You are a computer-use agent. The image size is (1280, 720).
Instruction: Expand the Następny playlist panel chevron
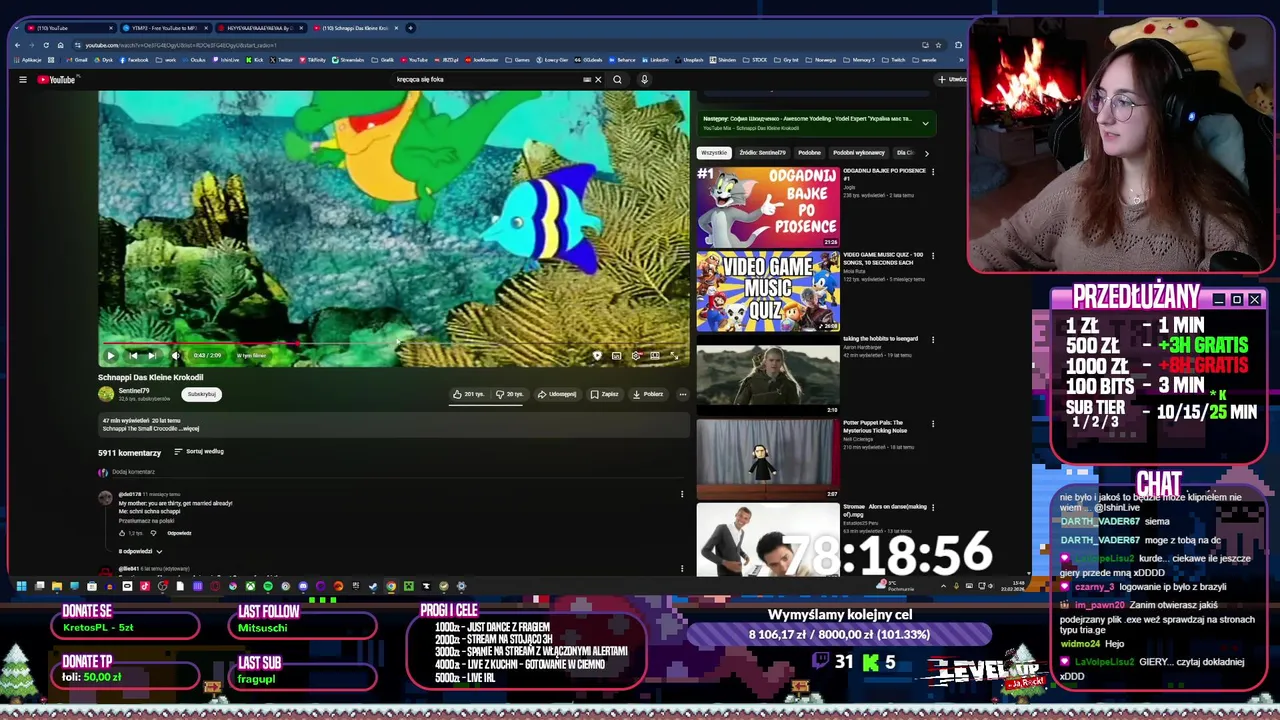point(925,123)
